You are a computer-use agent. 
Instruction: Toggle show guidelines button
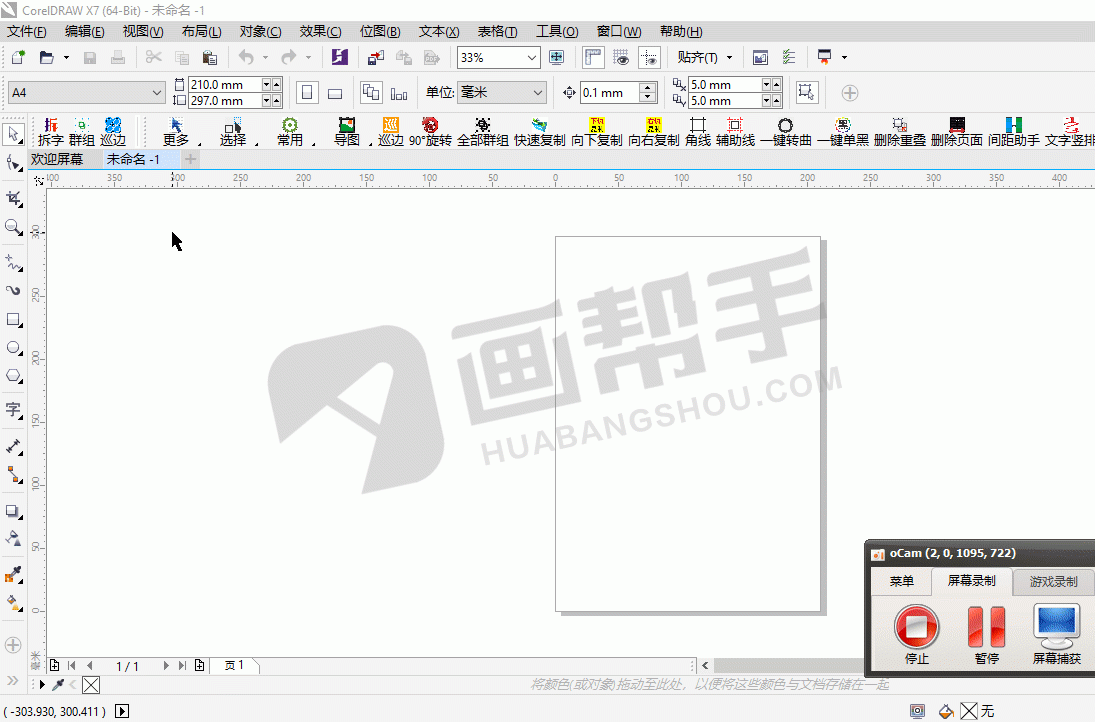click(649, 57)
